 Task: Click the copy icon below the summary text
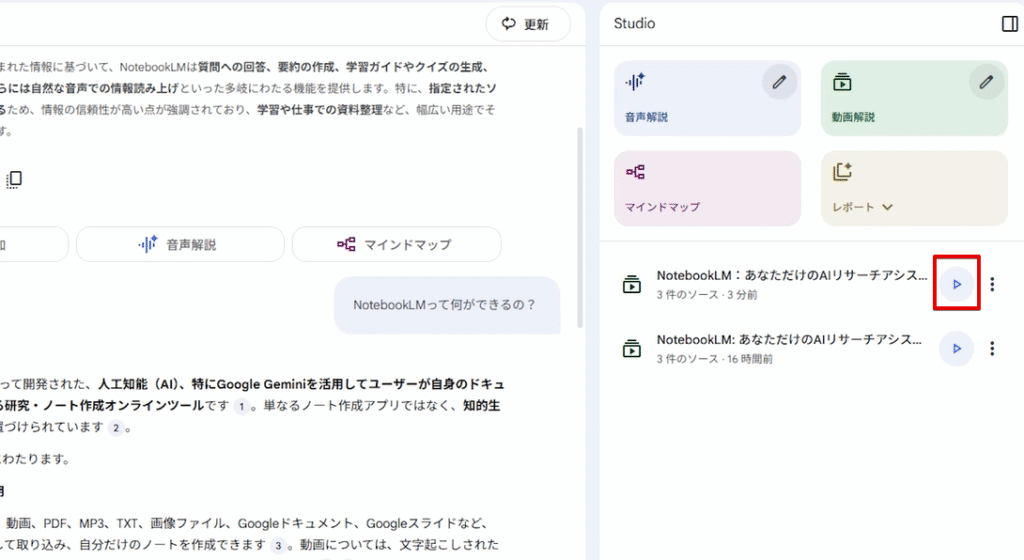(x=14, y=179)
